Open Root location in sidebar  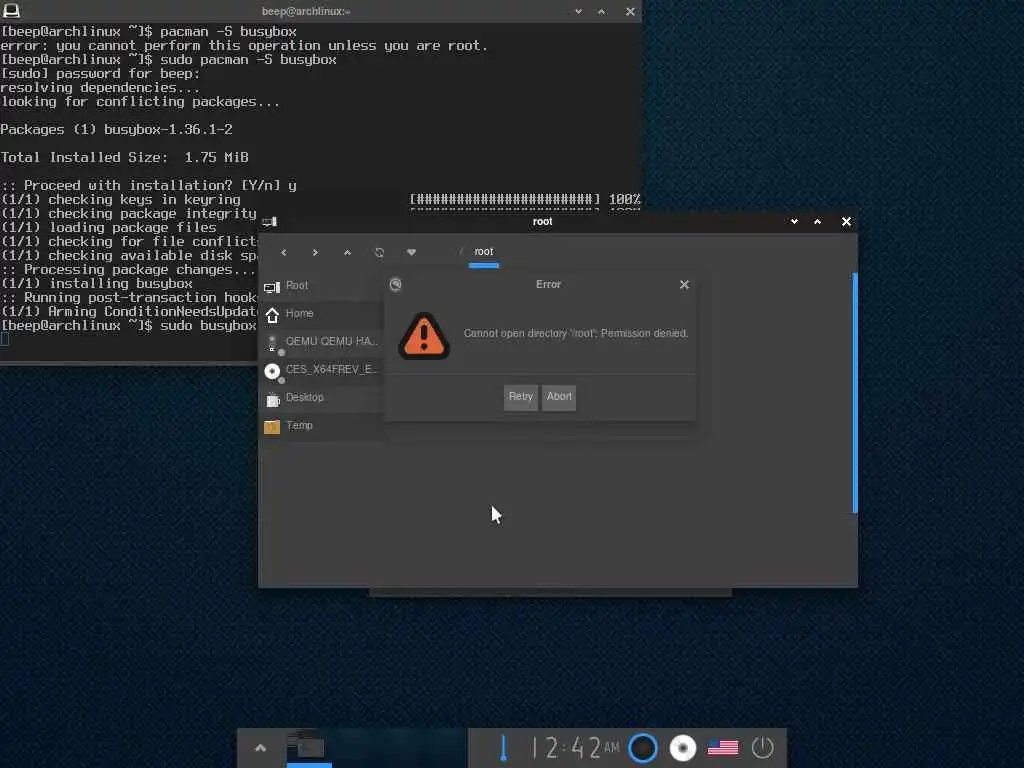coord(321,285)
